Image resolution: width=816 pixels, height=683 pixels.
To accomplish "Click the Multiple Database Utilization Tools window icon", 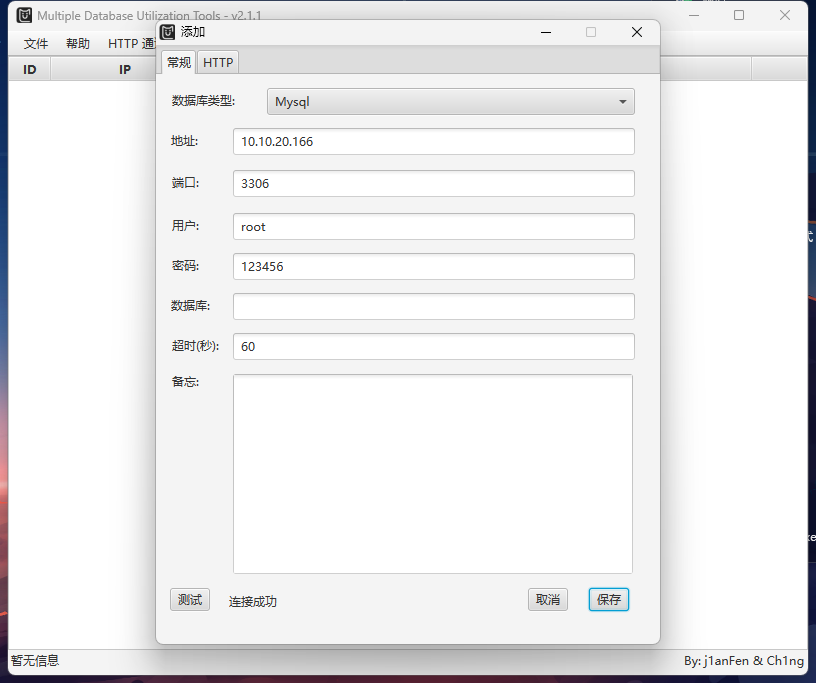I will pyautogui.click(x=25, y=15).
